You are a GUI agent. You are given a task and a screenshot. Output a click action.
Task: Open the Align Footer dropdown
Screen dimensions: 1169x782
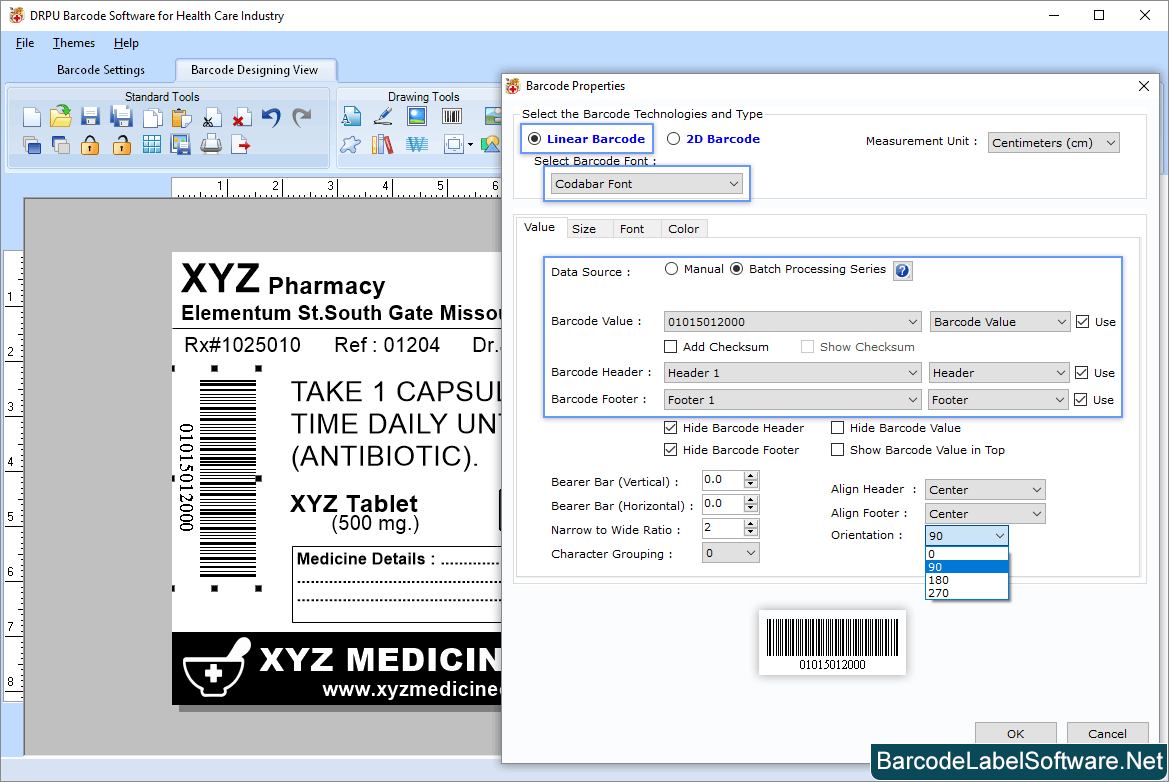[x=985, y=514]
